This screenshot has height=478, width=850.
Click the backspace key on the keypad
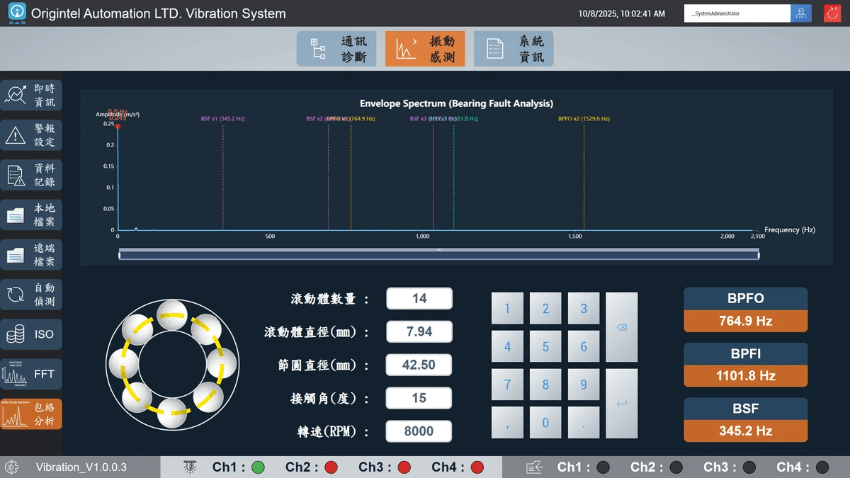622,327
